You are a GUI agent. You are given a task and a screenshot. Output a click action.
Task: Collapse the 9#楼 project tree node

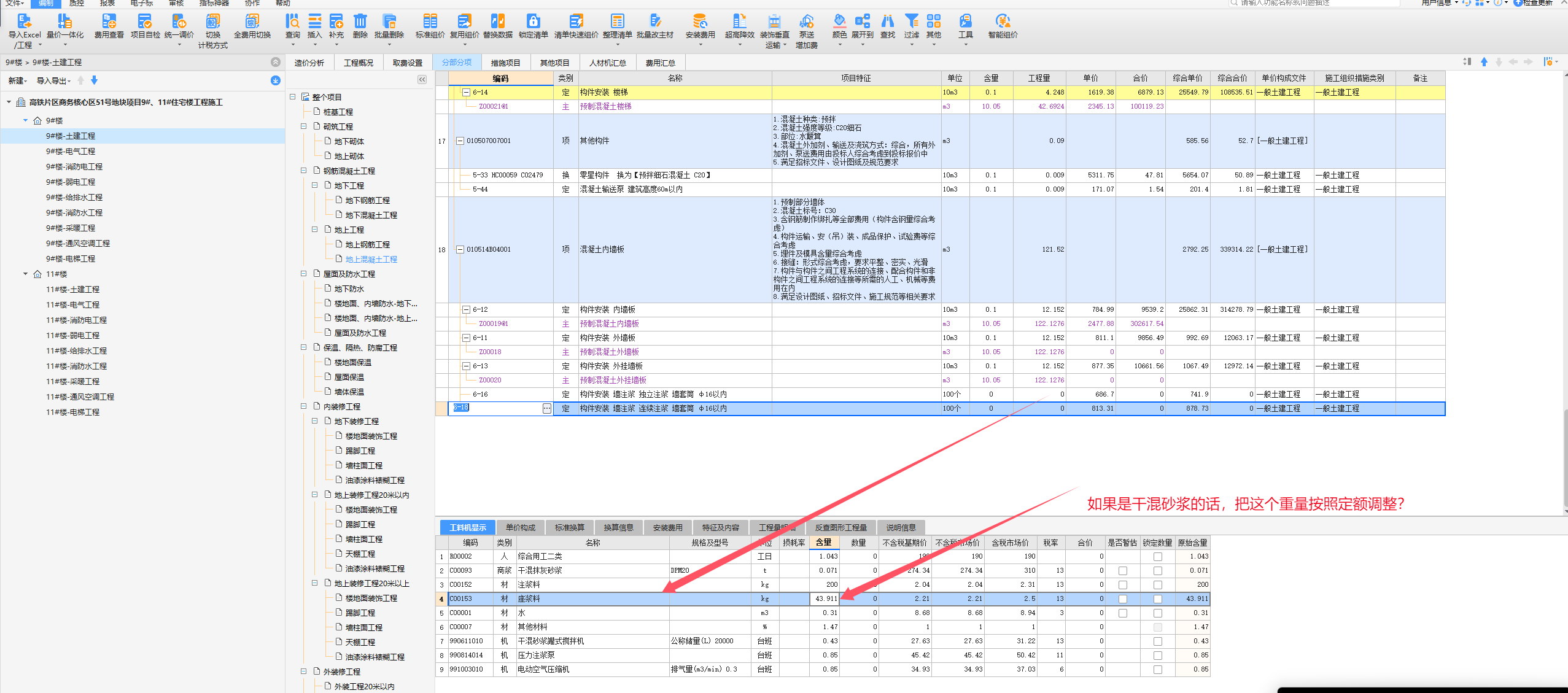point(26,120)
